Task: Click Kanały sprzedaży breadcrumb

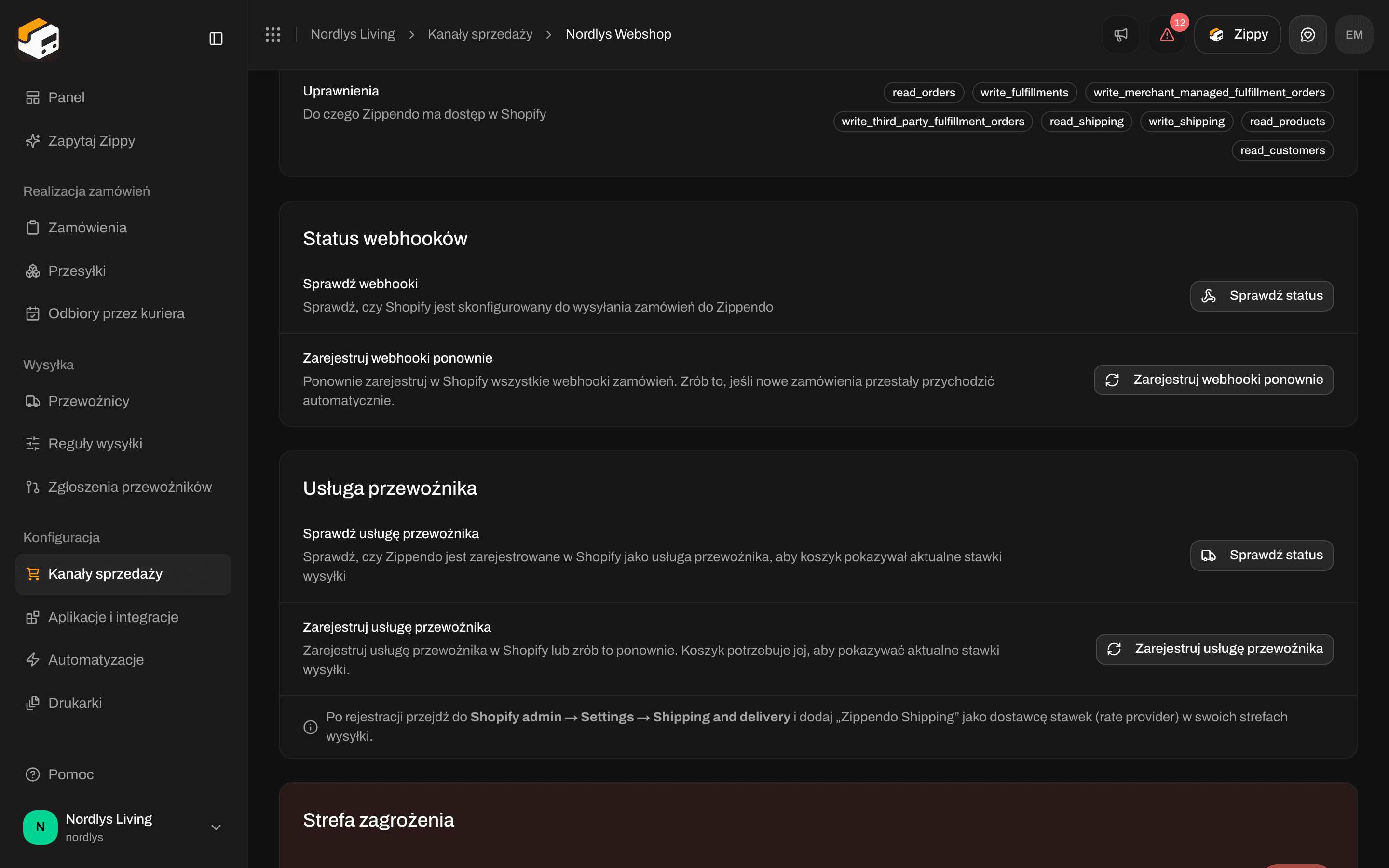Action: 480,34
